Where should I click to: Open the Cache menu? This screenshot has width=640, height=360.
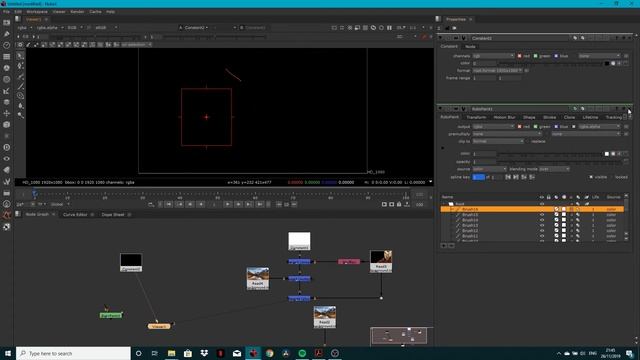pyautogui.click(x=95, y=12)
